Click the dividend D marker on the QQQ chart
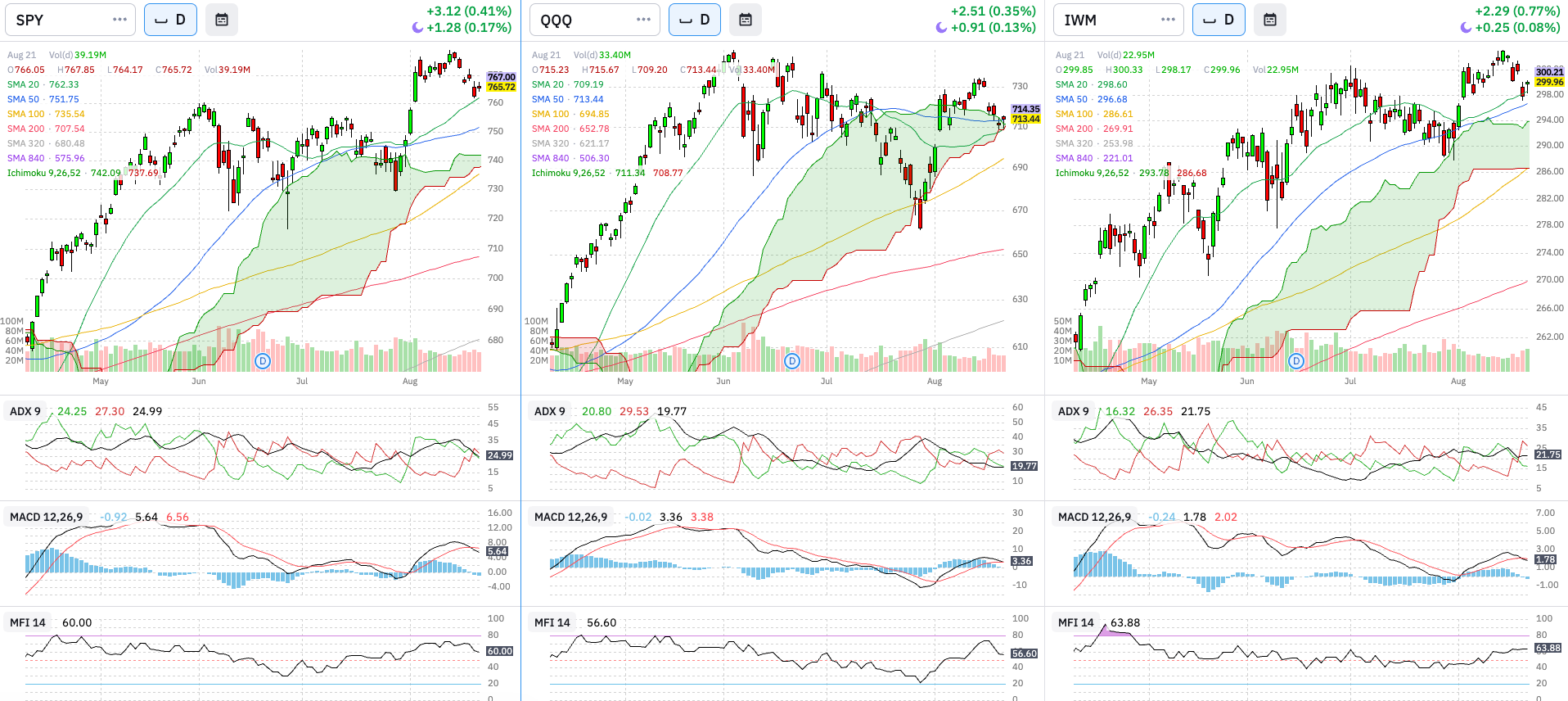Screen dimensions: 1568x701 pos(792,360)
